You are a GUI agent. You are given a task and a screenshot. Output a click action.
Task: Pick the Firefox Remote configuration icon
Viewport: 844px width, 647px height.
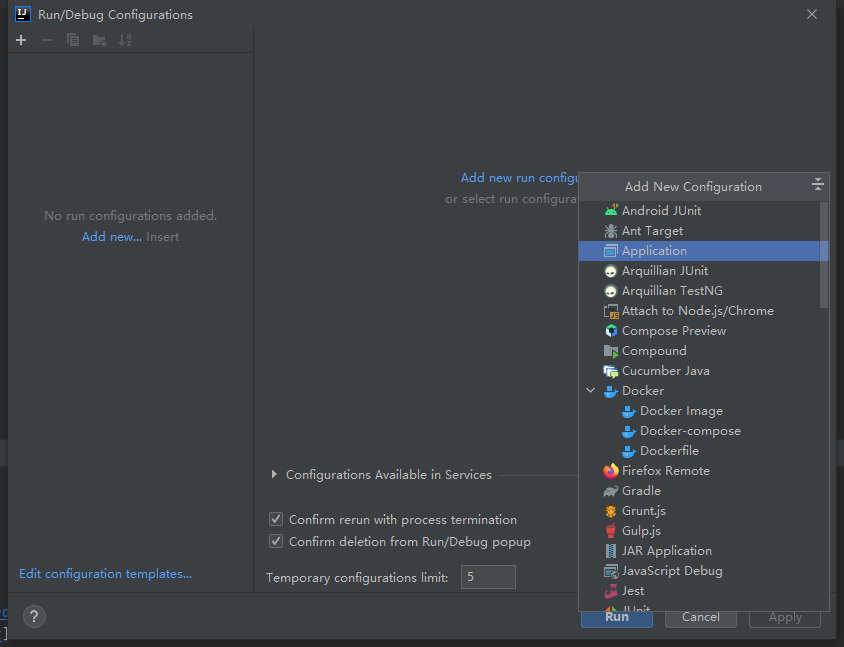coord(611,471)
